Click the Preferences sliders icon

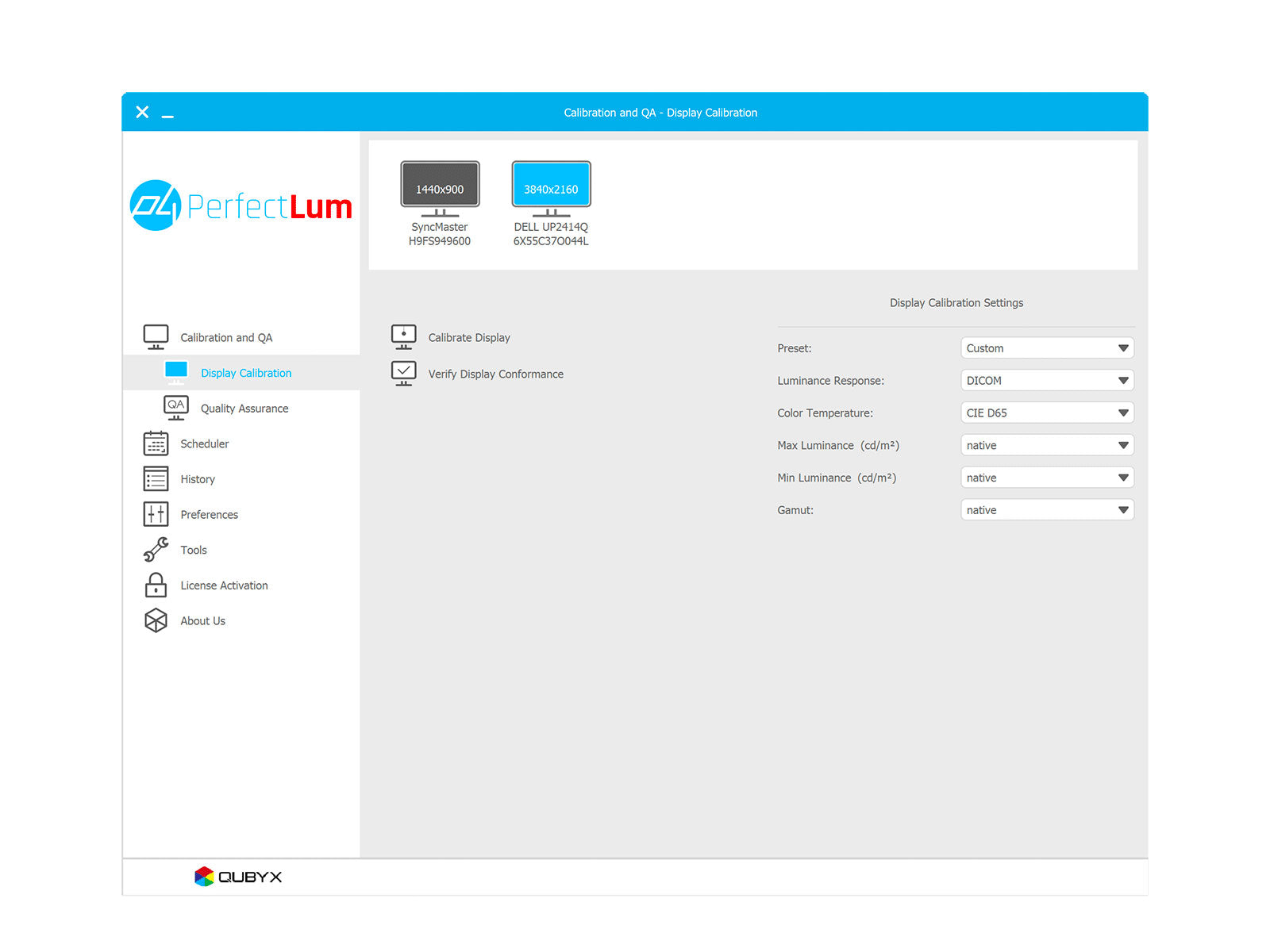pyautogui.click(x=156, y=514)
